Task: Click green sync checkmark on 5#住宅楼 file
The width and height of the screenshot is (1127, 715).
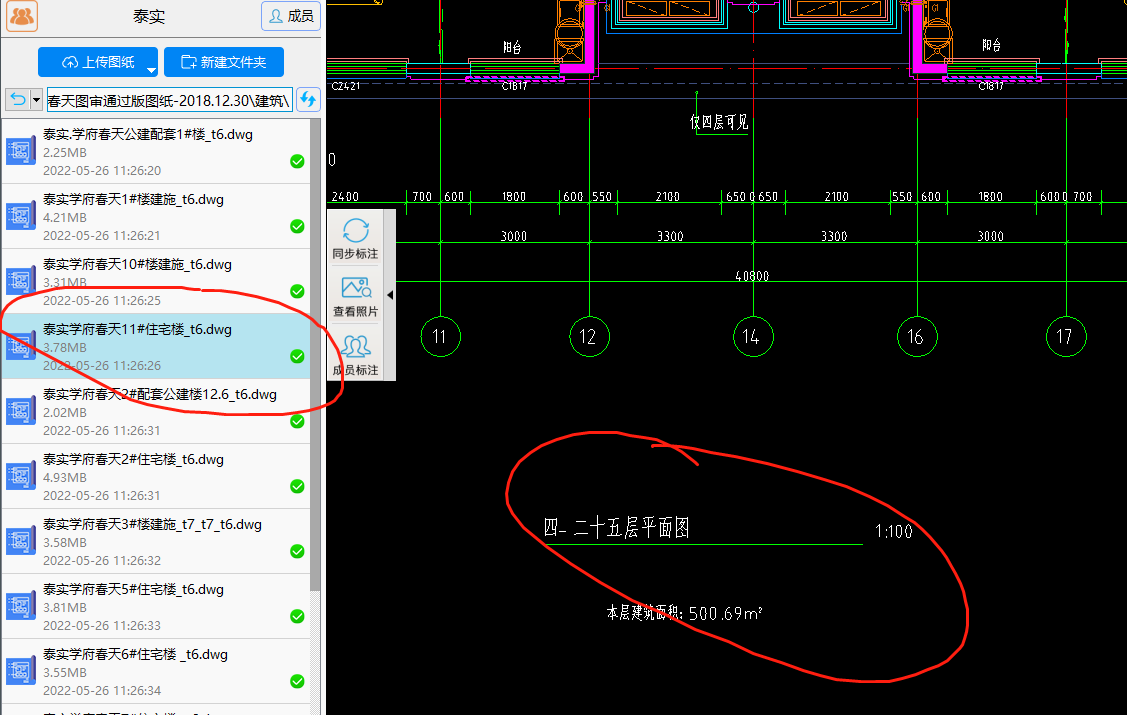Action: pyautogui.click(x=297, y=617)
